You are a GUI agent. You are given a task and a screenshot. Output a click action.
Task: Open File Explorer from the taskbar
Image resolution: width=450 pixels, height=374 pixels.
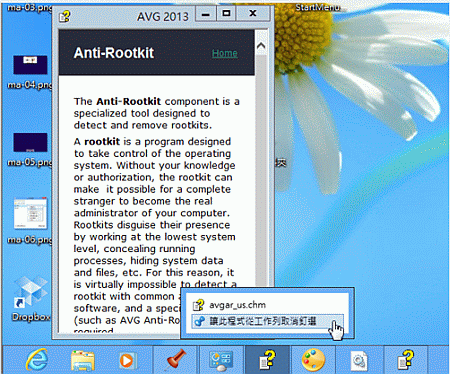coord(82,361)
